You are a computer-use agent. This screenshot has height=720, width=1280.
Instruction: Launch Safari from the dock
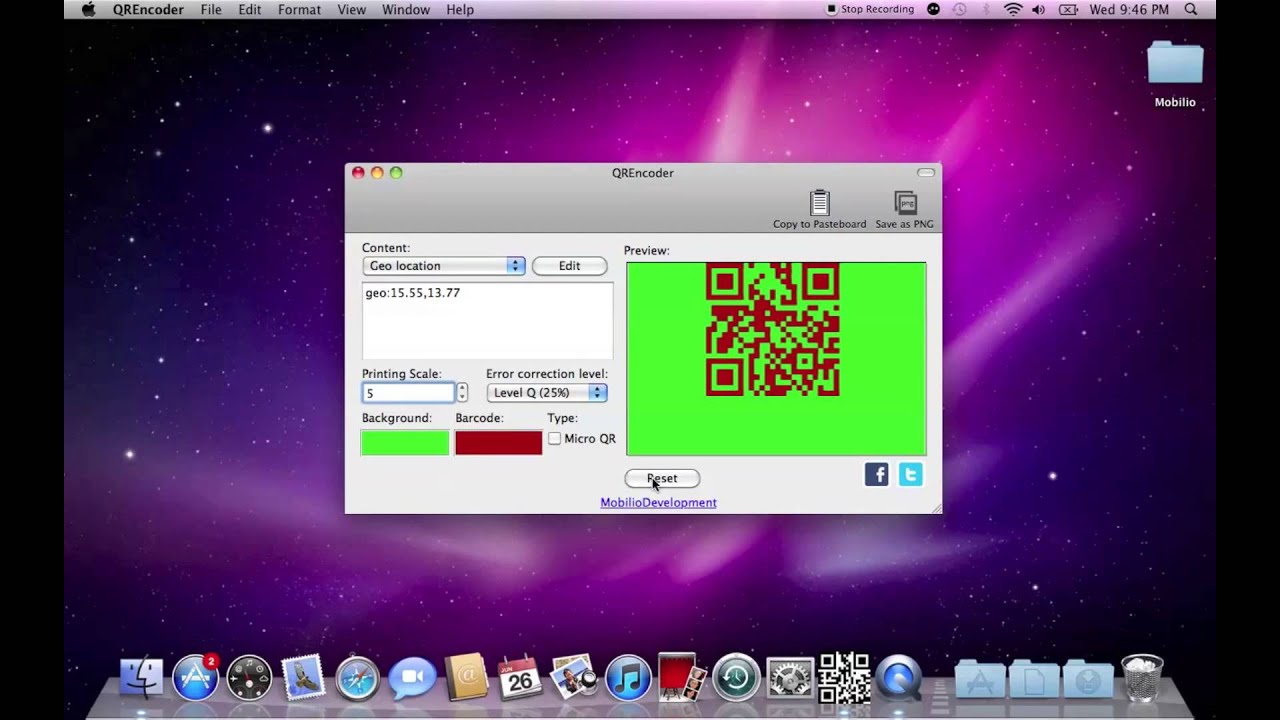pos(357,678)
